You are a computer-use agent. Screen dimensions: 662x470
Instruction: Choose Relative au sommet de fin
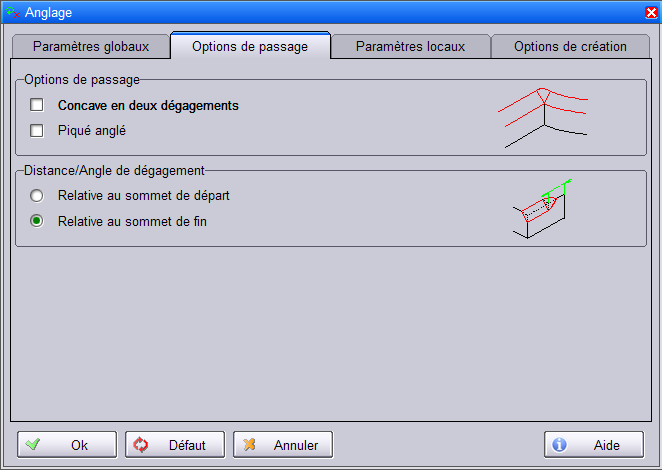37,221
